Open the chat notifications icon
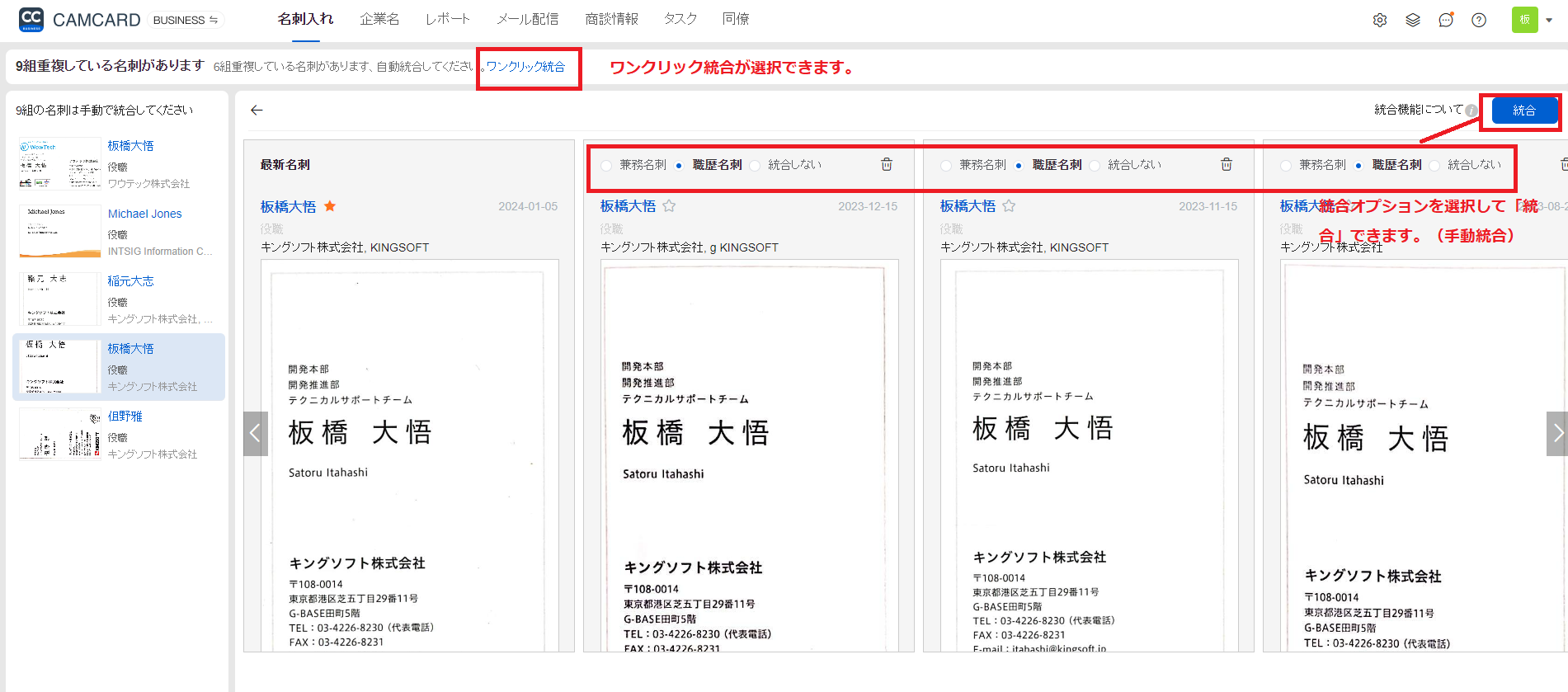This screenshot has height=692, width=1568. click(x=1446, y=20)
